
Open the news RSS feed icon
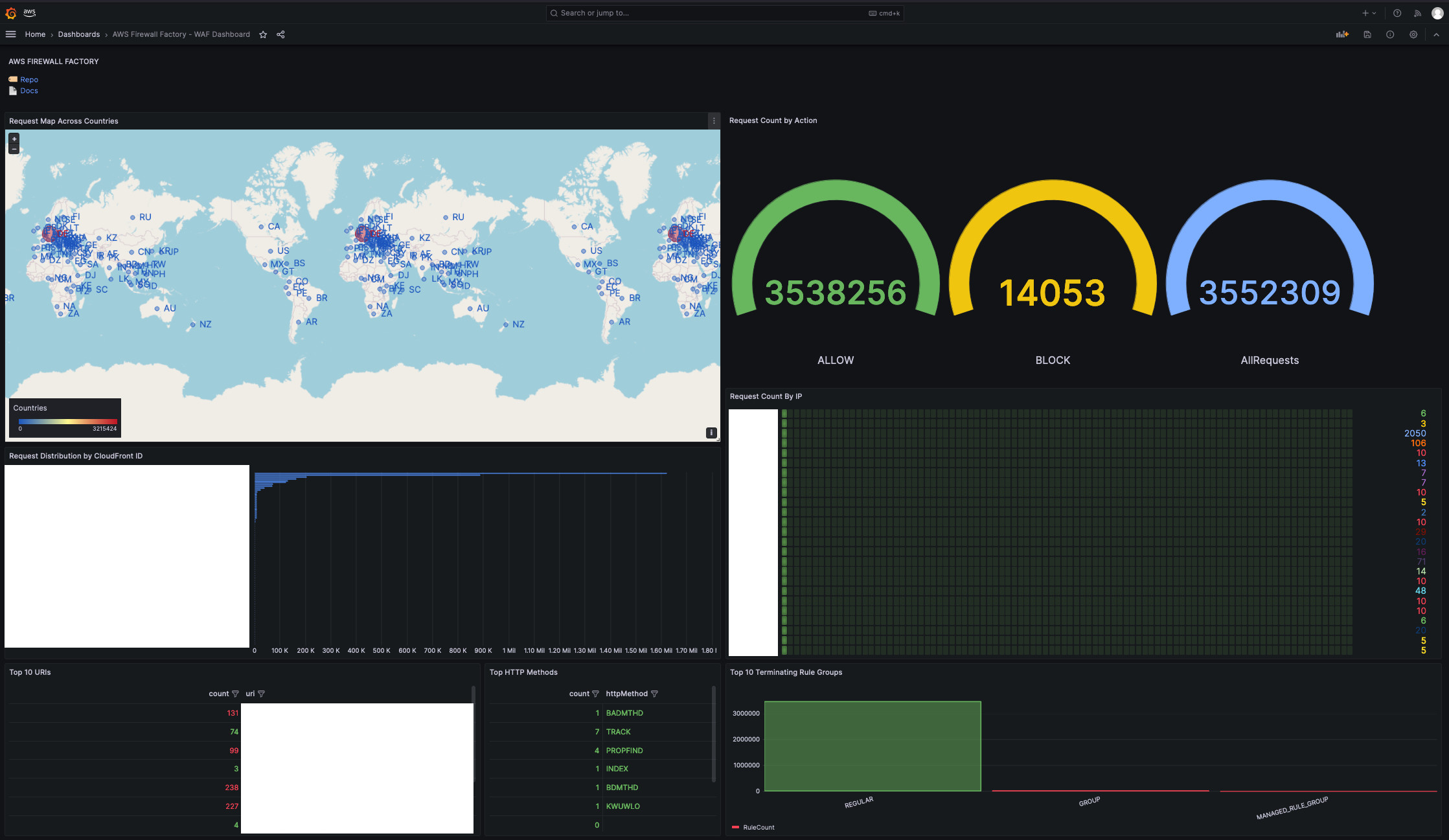coord(1417,13)
